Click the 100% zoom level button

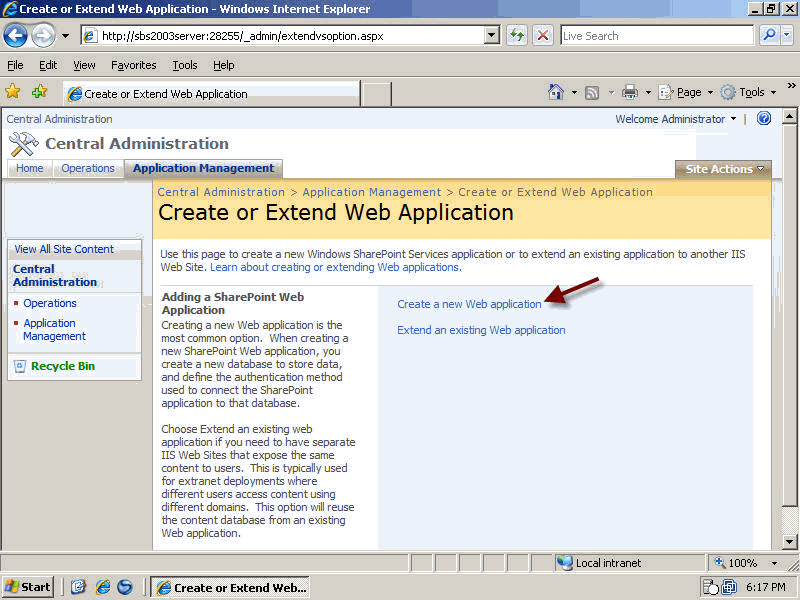pos(736,563)
